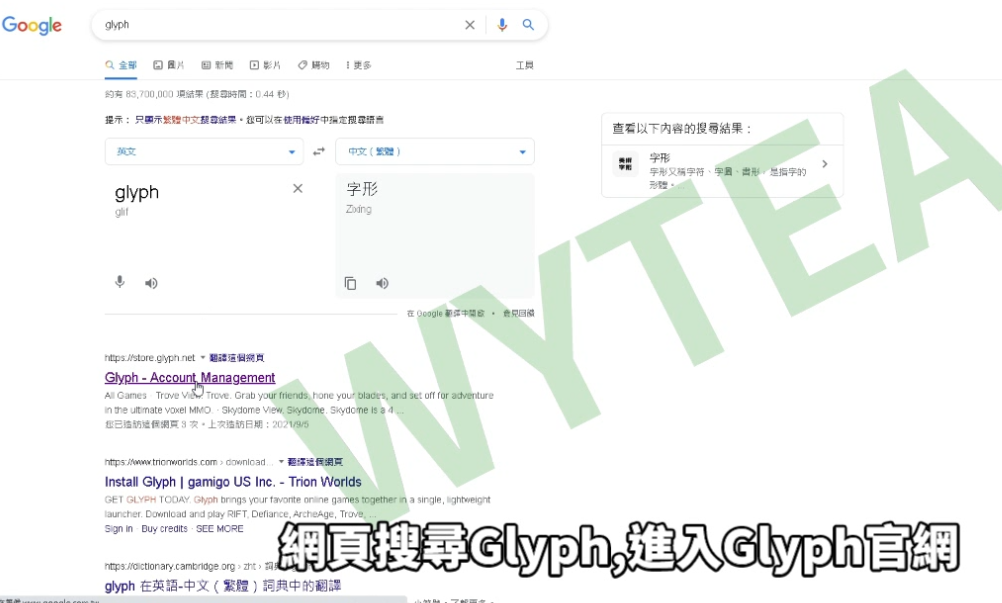Image resolution: width=1002 pixels, height=603 pixels.
Task: Click the 意見回饋 feedback link
Action: click(x=518, y=314)
